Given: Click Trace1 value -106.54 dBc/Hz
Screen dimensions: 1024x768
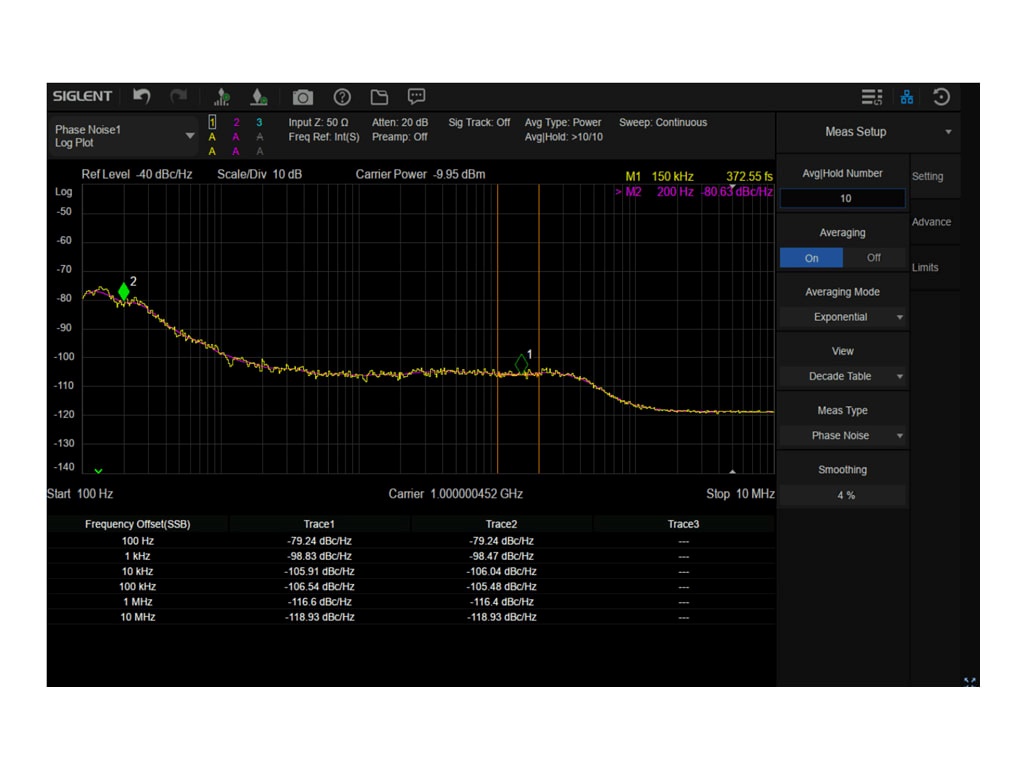Looking at the screenshot, I should tap(319, 586).
